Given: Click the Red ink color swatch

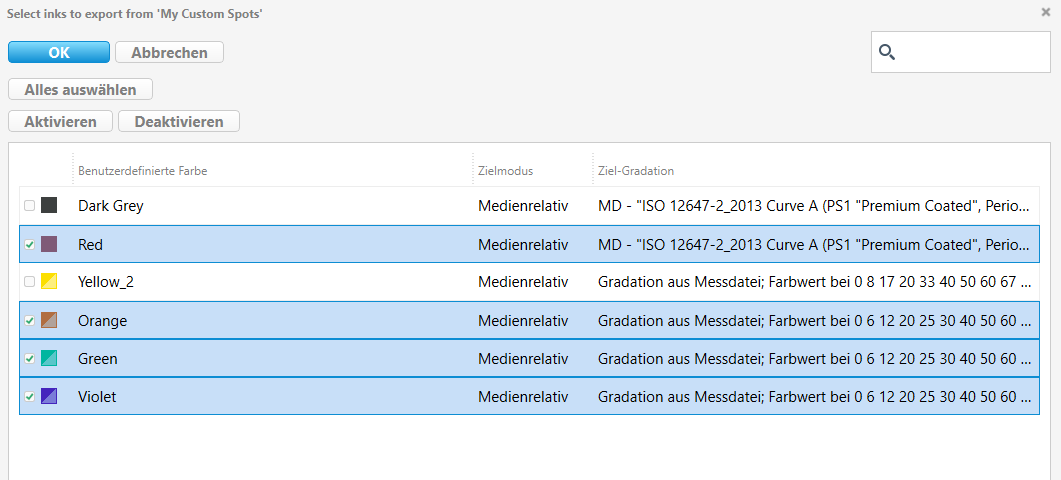Looking at the screenshot, I should point(49,244).
